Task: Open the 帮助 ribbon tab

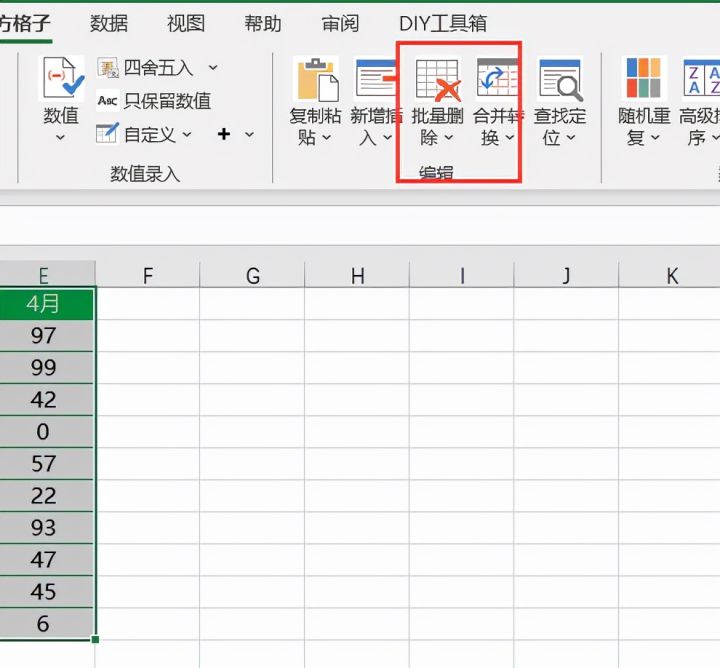Action: [263, 23]
